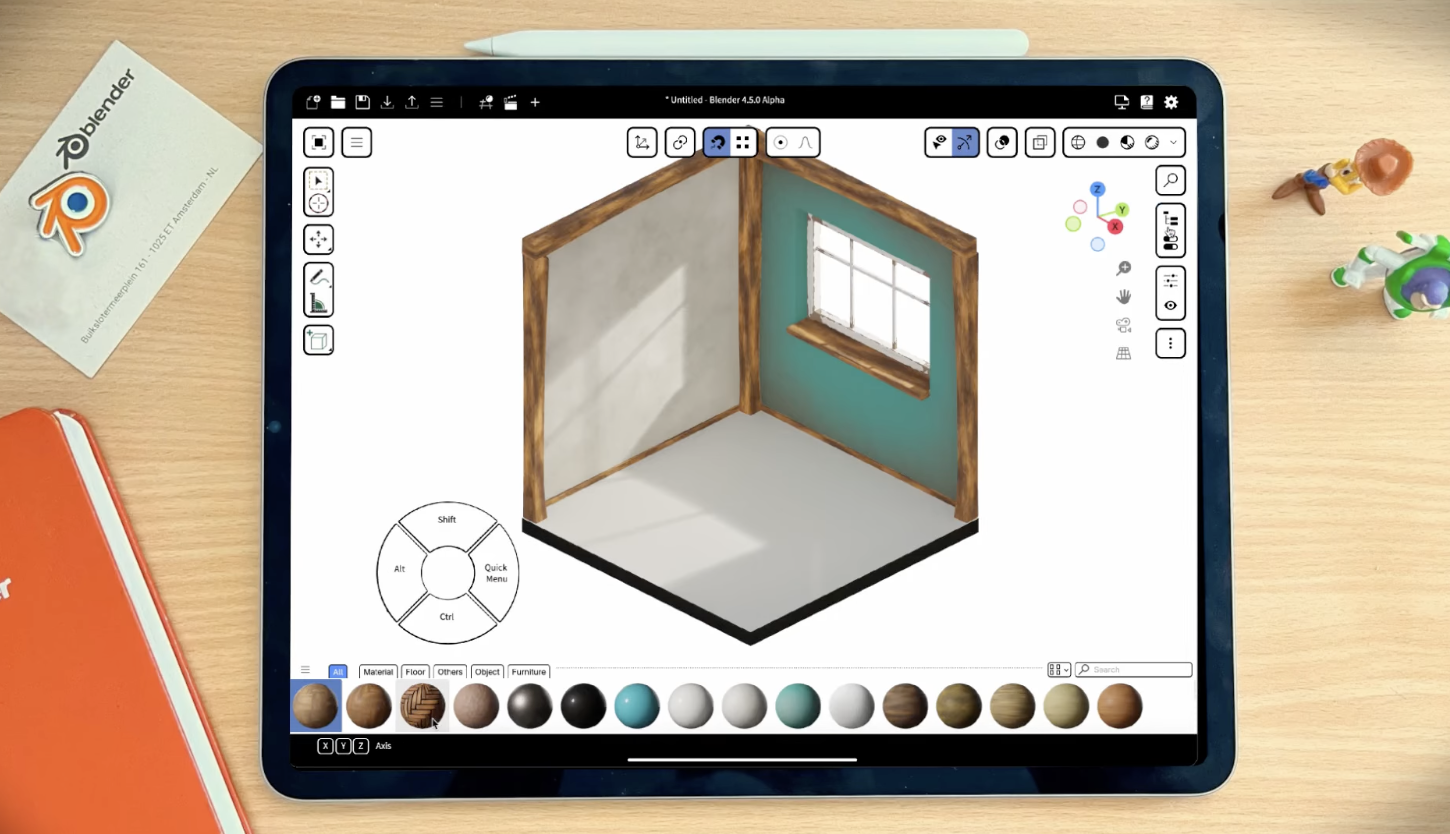The height and width of the screenshot is (834, 1450).
Task: Select the box select tool
Action: point(318,181)
